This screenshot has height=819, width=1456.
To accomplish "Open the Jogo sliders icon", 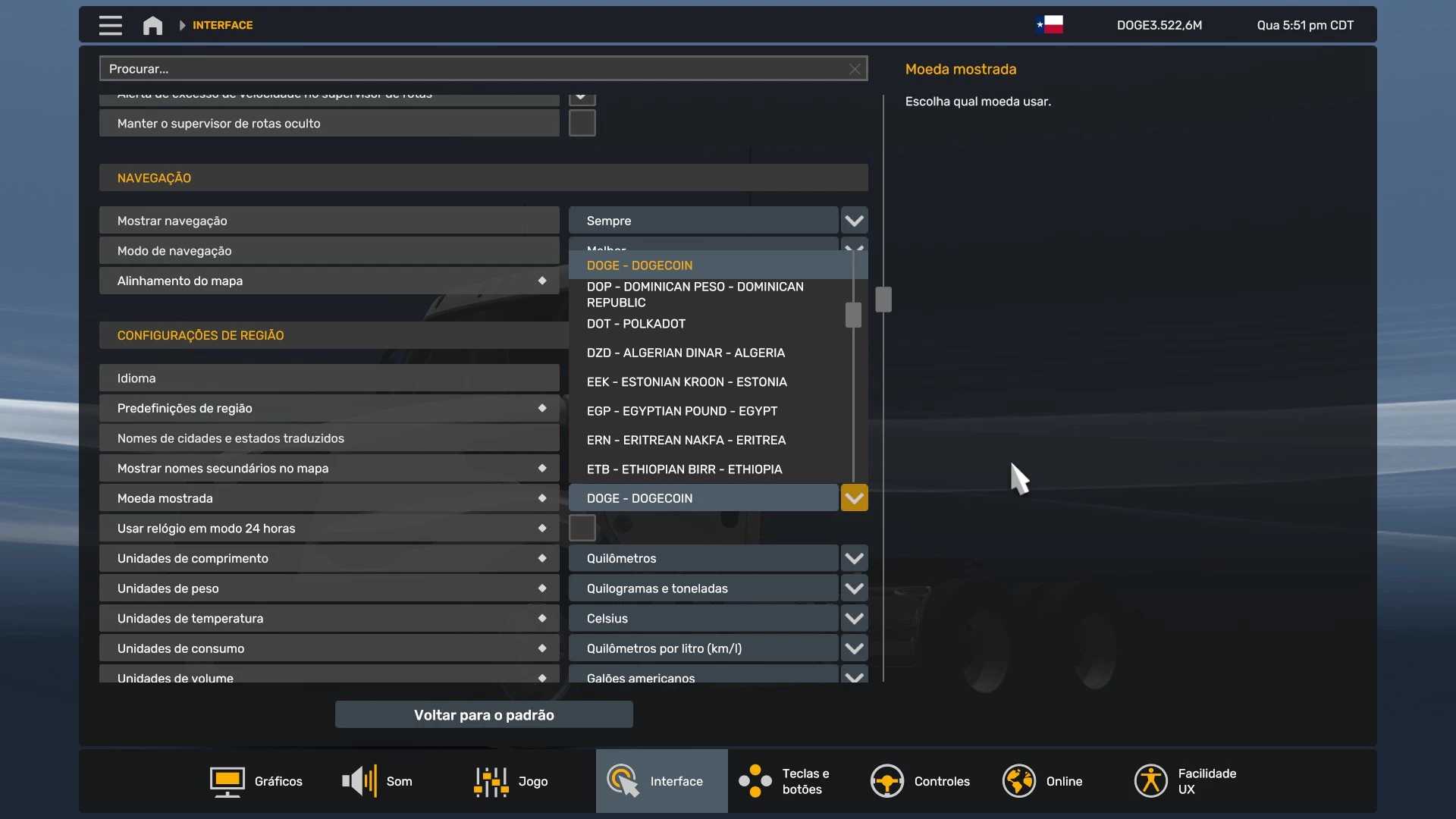I will point(491,781).
